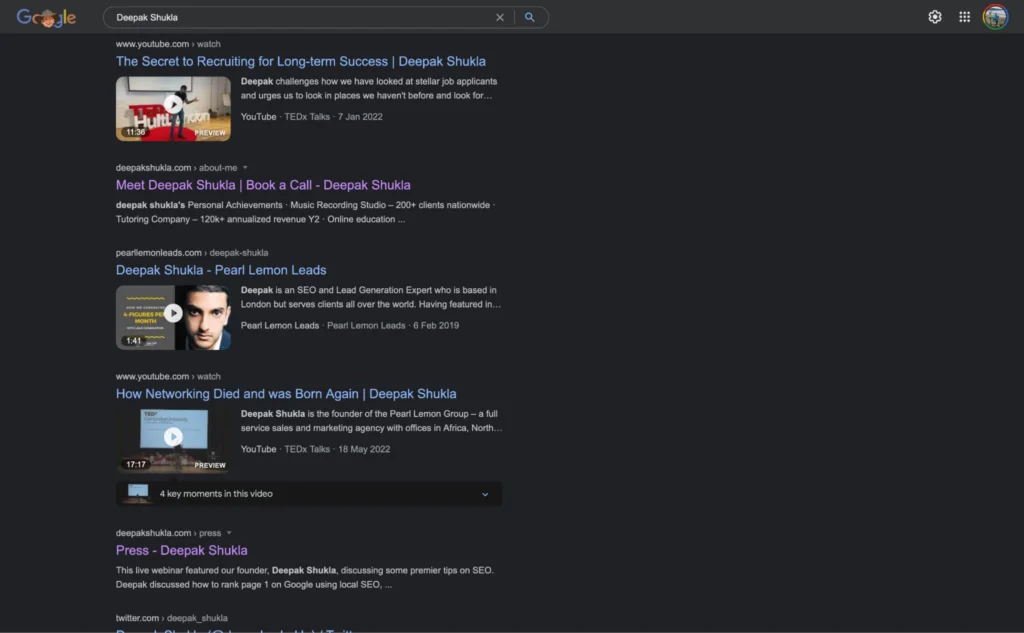Open 'Deepak Shukla - Pearl Lemon Leads' link
Image resolution: width=1024 pixels, height=633 pixels.
(221, 270)
